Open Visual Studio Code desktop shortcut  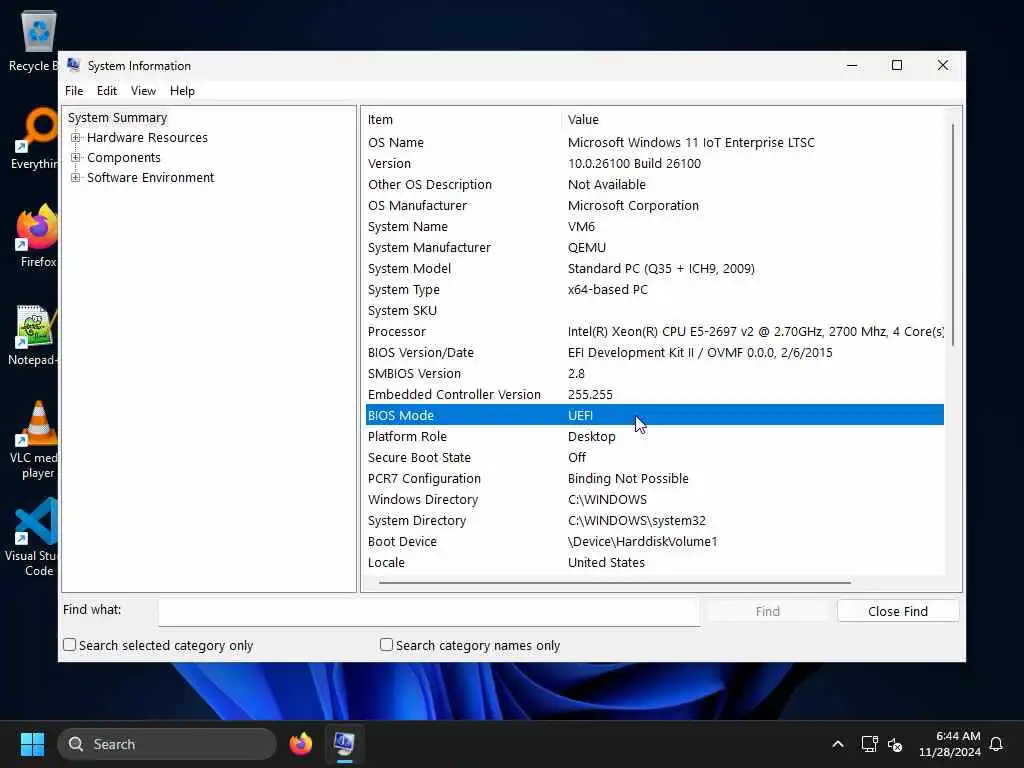34,537
